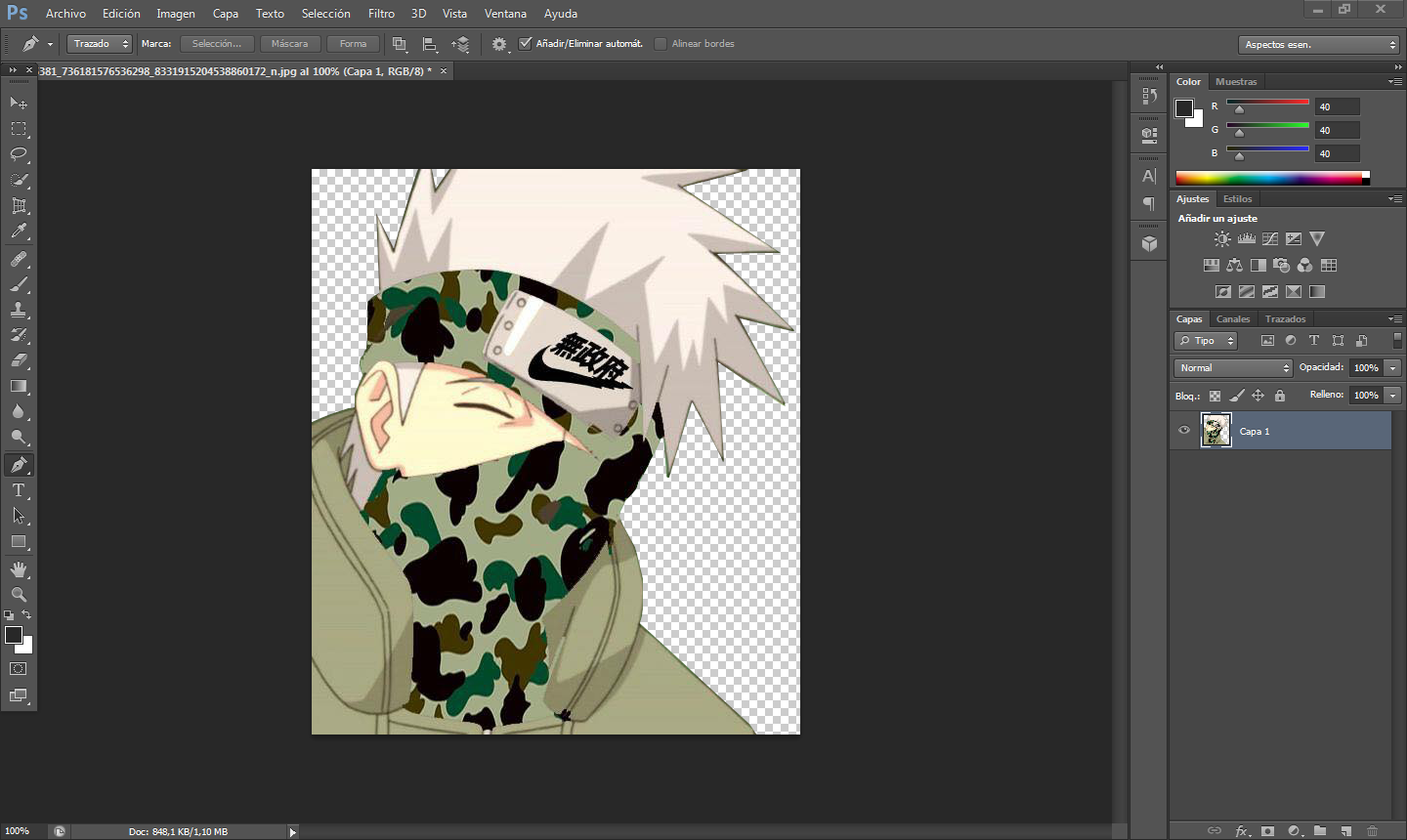Select the Brush tool

(x=19, y=284)
